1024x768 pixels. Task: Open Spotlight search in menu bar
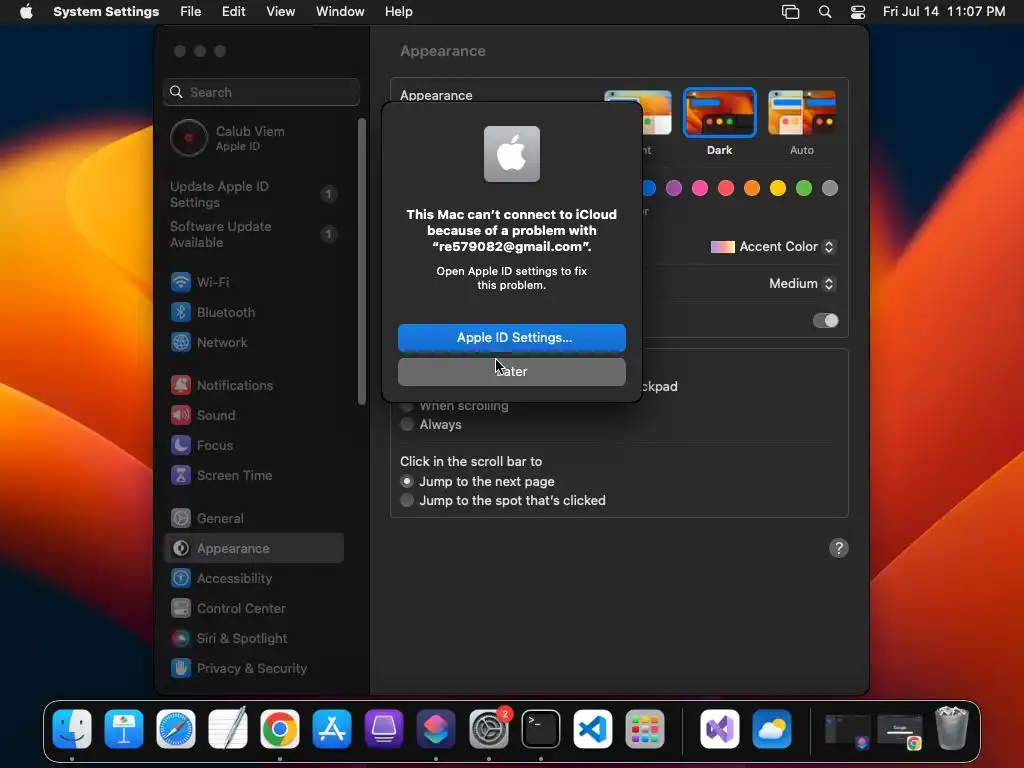pos(825,12)
